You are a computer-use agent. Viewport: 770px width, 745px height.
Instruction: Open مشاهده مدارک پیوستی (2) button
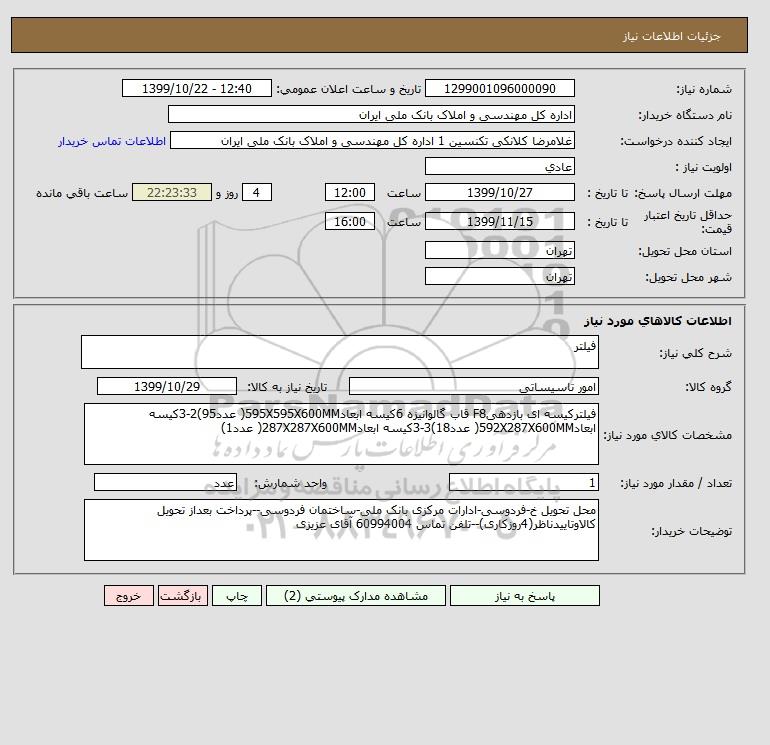[356, 596]
